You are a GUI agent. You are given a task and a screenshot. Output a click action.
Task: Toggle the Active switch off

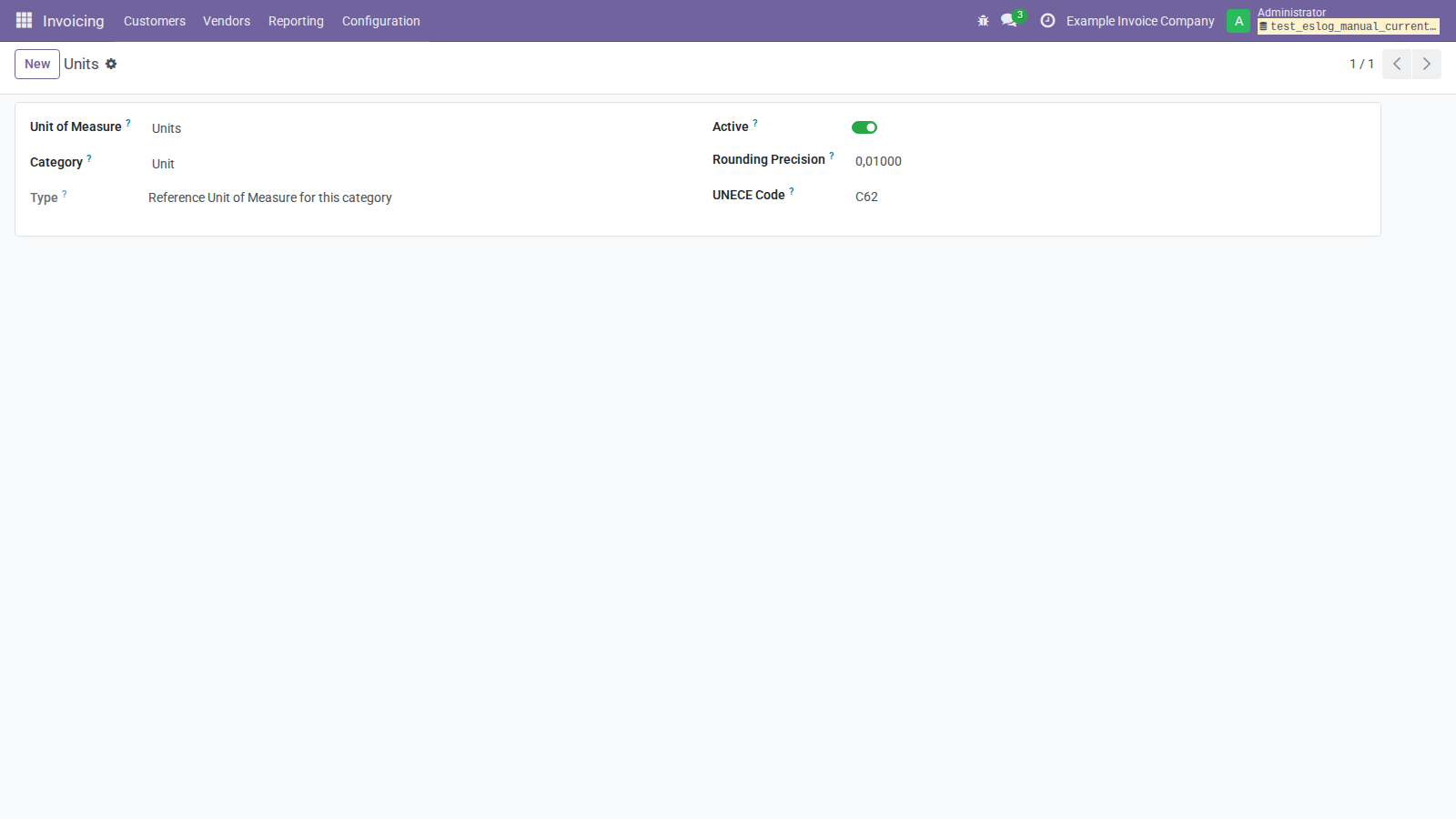coord(864,127)
